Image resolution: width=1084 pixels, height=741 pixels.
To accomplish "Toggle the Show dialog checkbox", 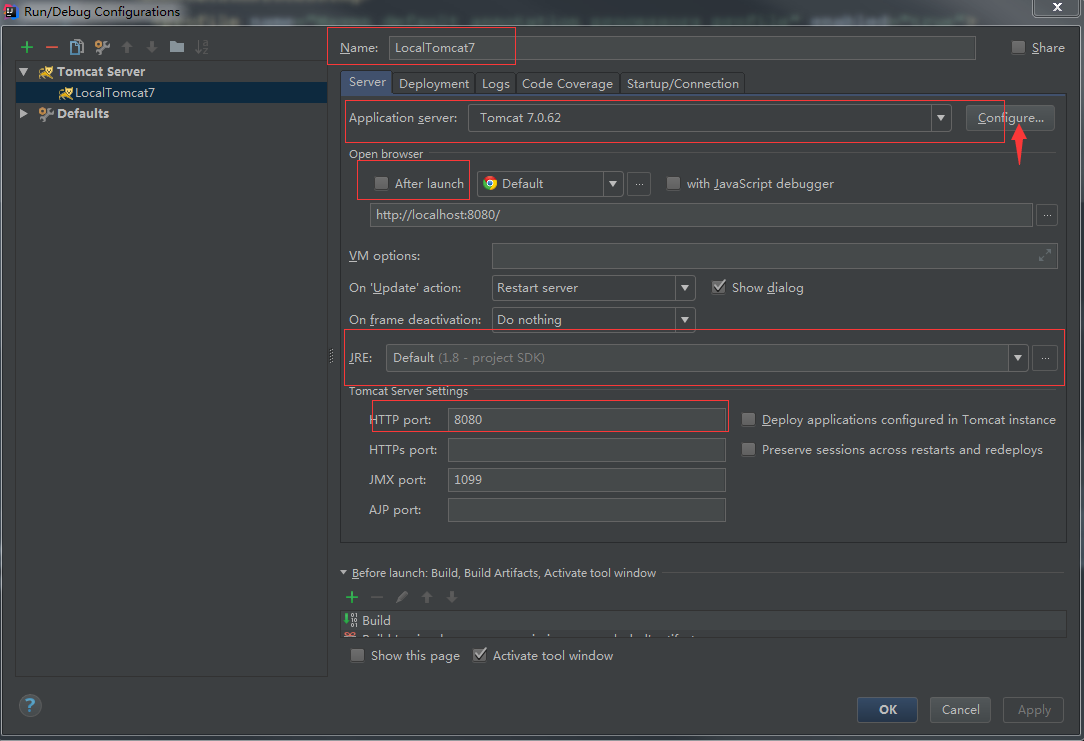I will (x=718, y=287).
